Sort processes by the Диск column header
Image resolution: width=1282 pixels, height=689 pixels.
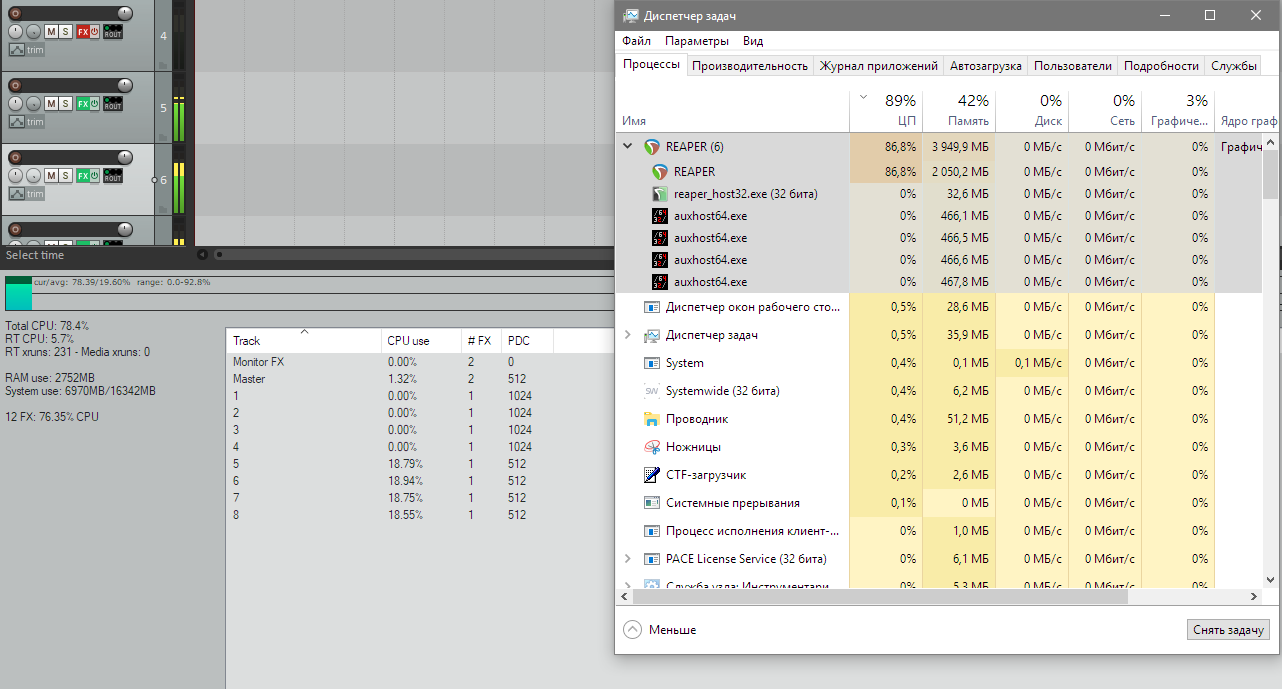(x=1032, y=110)
